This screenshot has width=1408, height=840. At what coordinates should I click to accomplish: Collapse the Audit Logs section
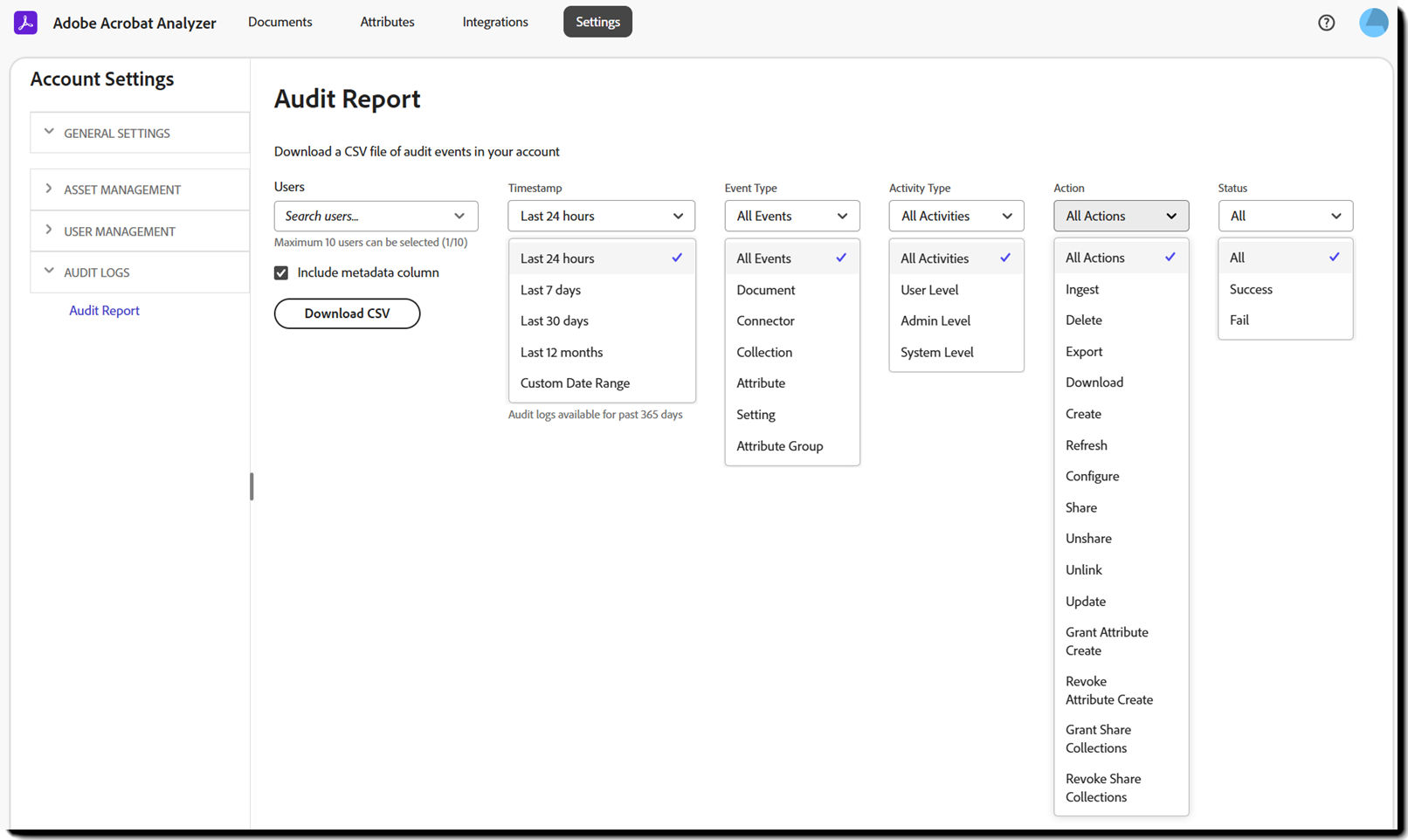98,272
